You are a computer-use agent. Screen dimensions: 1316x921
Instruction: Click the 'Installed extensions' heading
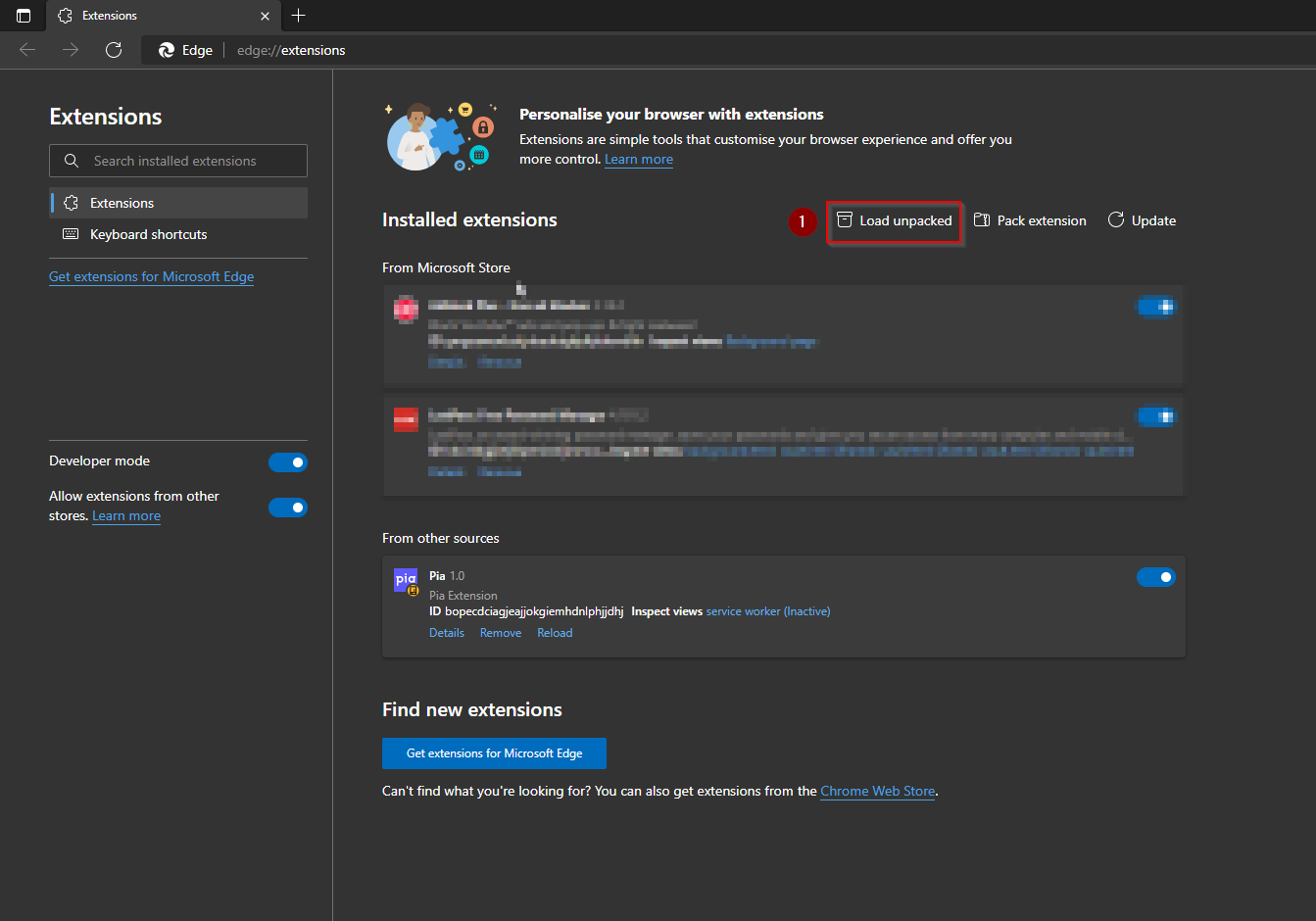(x=469, y=220)
